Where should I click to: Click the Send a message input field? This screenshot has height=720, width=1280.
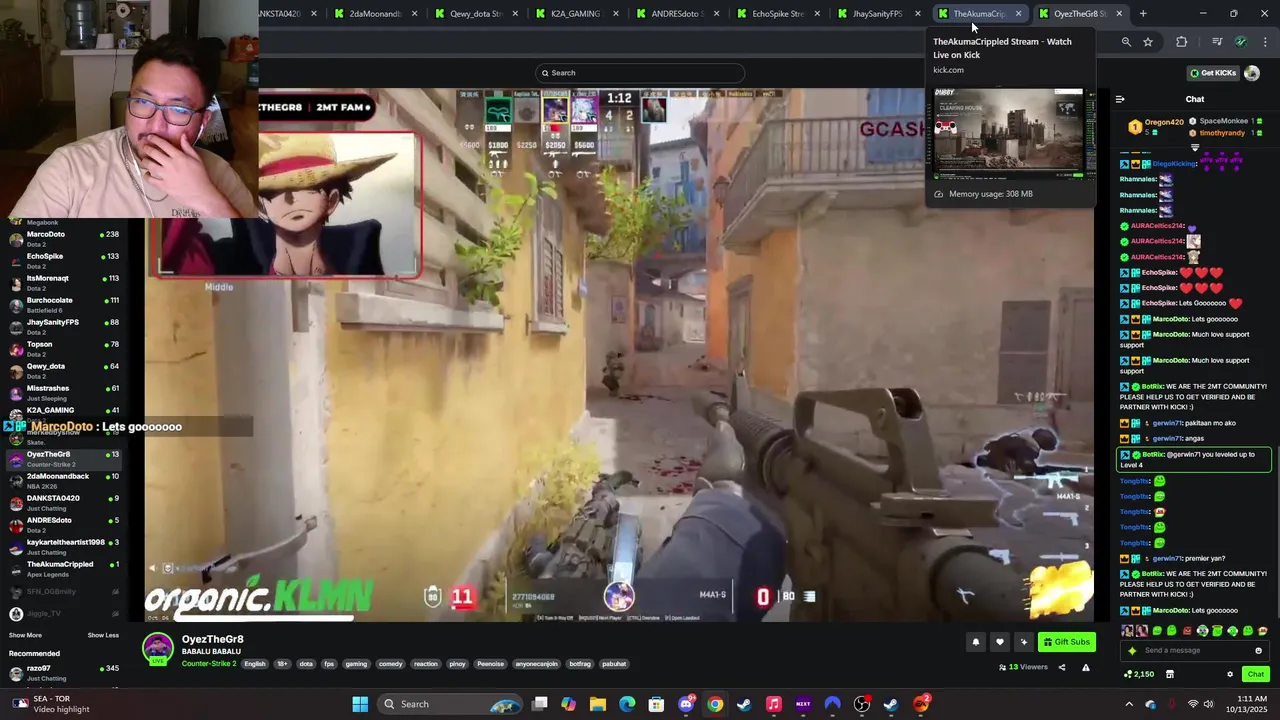point(1195,650)
